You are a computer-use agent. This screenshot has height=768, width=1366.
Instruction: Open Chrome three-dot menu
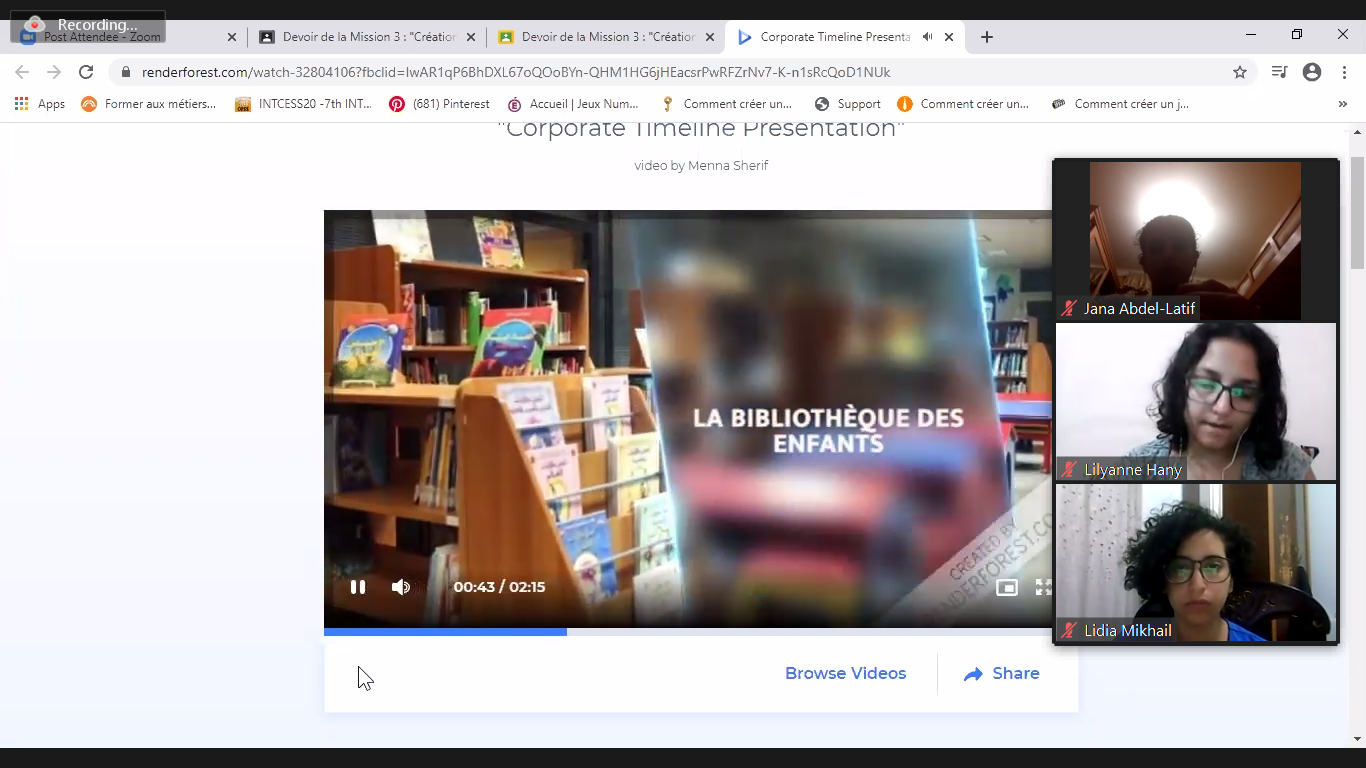tap(1343, 72)
